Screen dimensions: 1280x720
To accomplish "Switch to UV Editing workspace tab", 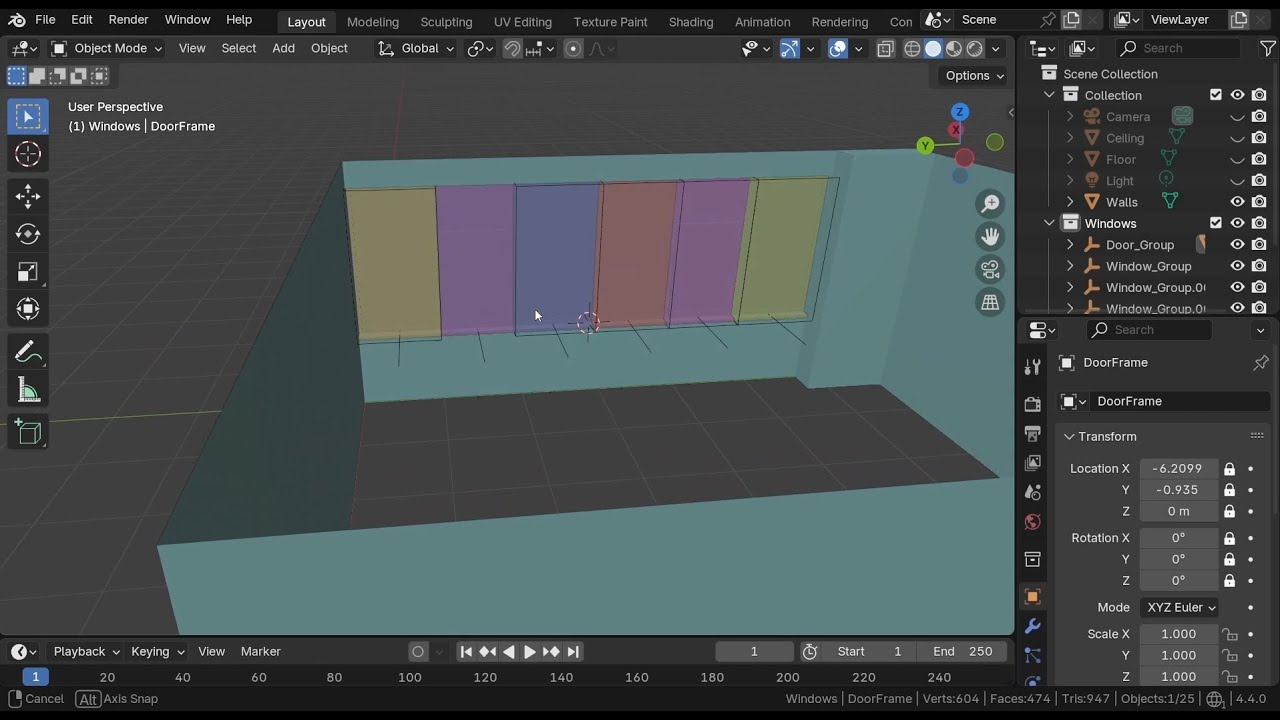I will [522, 21].
